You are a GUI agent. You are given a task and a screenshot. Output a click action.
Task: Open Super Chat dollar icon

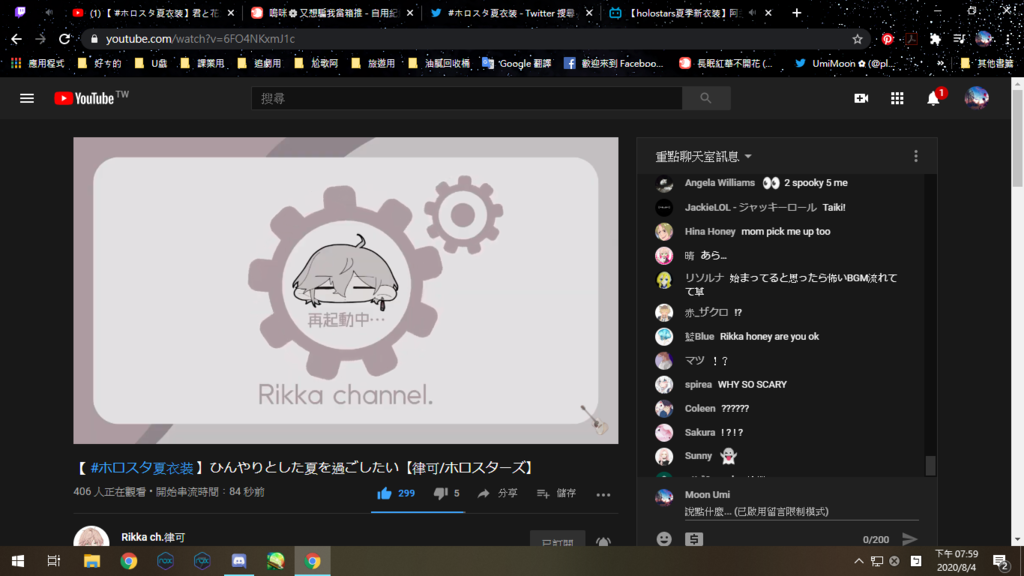point(694,539)
